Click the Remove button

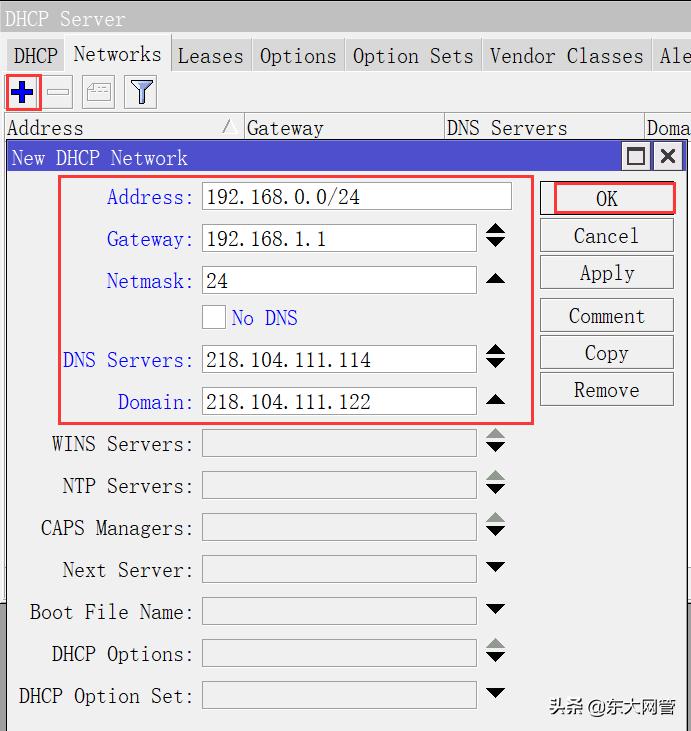click(x=607, y=389)
